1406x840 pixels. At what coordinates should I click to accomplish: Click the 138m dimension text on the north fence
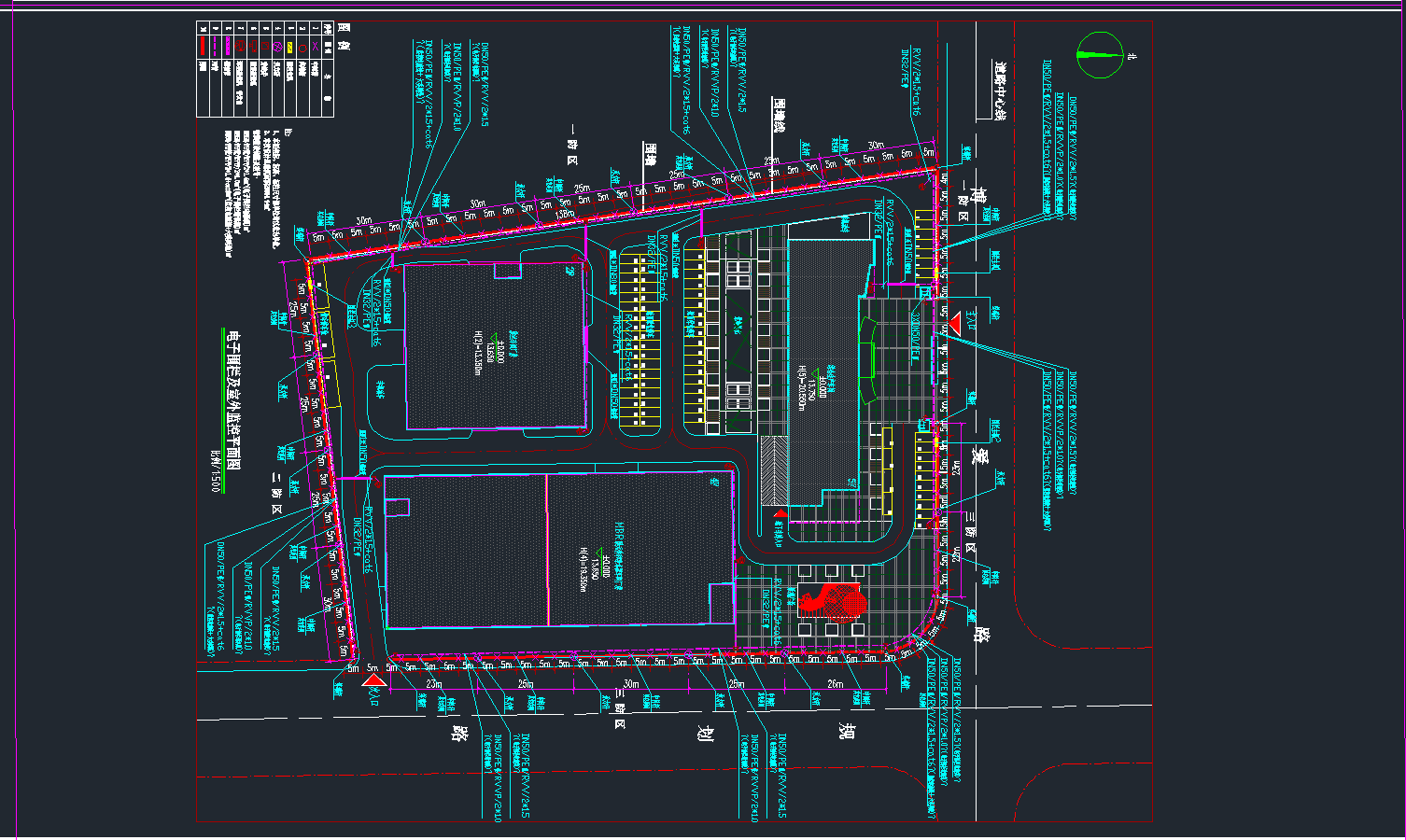[x=564, y=215]
